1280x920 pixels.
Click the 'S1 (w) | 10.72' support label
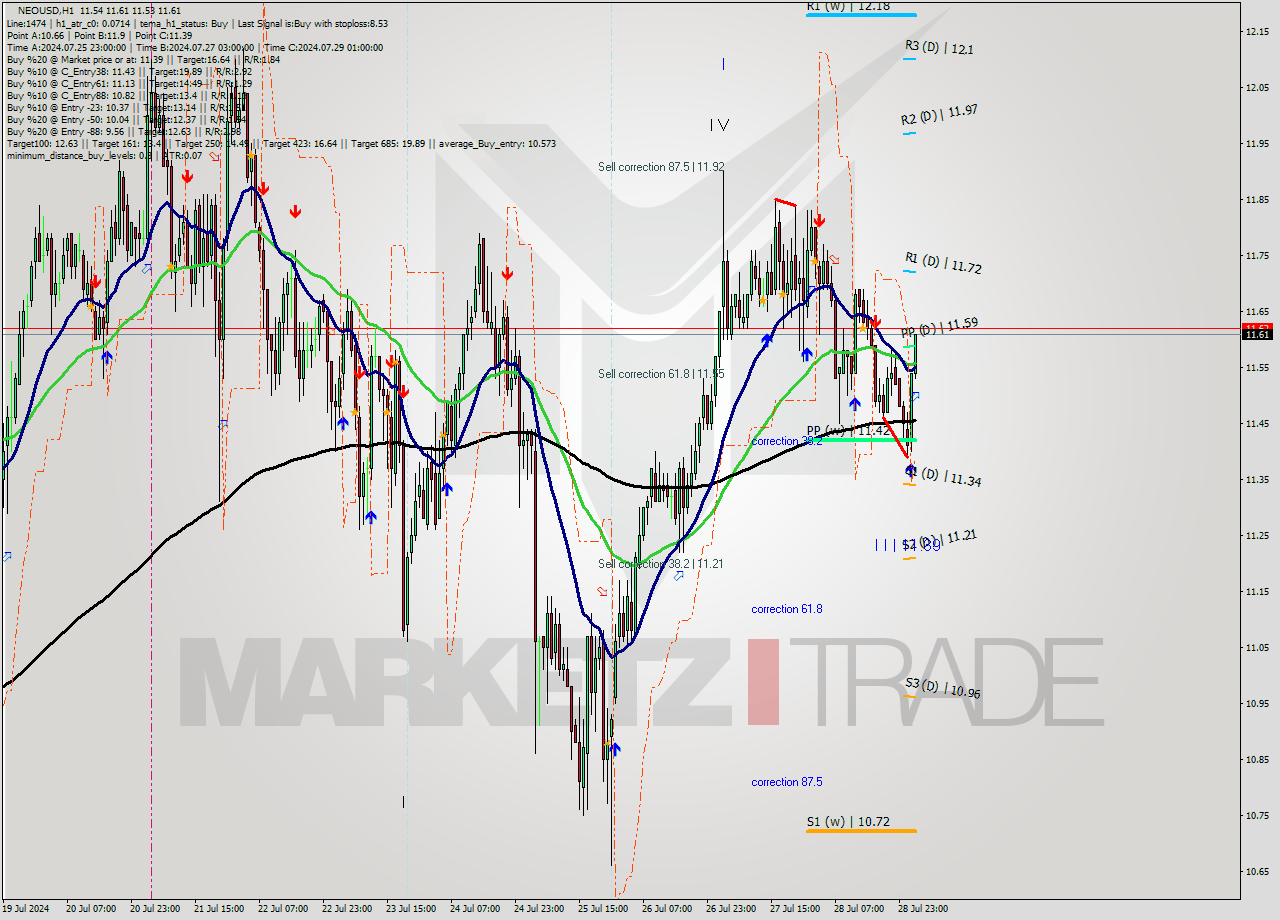point(848,822)
